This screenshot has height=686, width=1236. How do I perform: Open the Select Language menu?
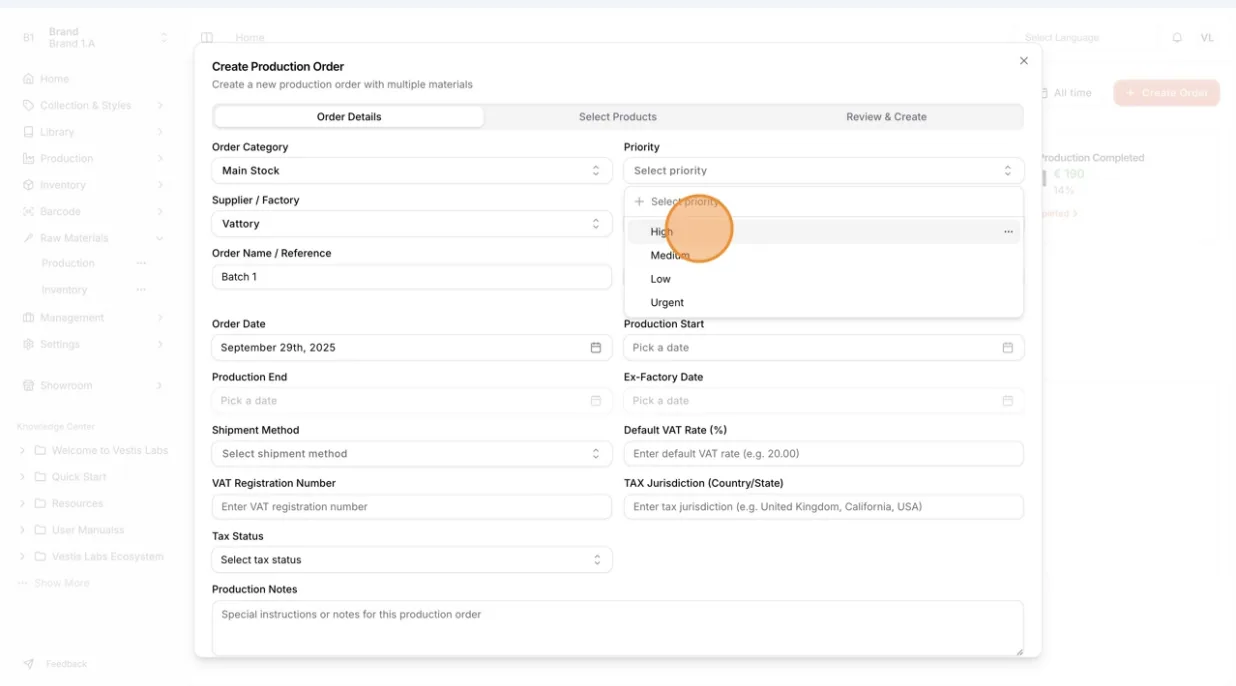pyautogui.click(x=1062, y=38)
